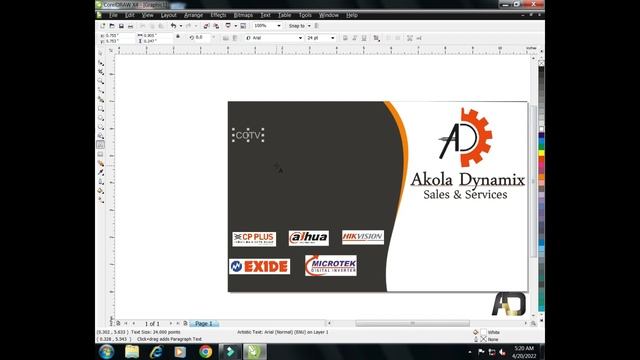This screenshot has height=360, width=640.
Task: Select the Crop tool
Action: click(100, 72)
